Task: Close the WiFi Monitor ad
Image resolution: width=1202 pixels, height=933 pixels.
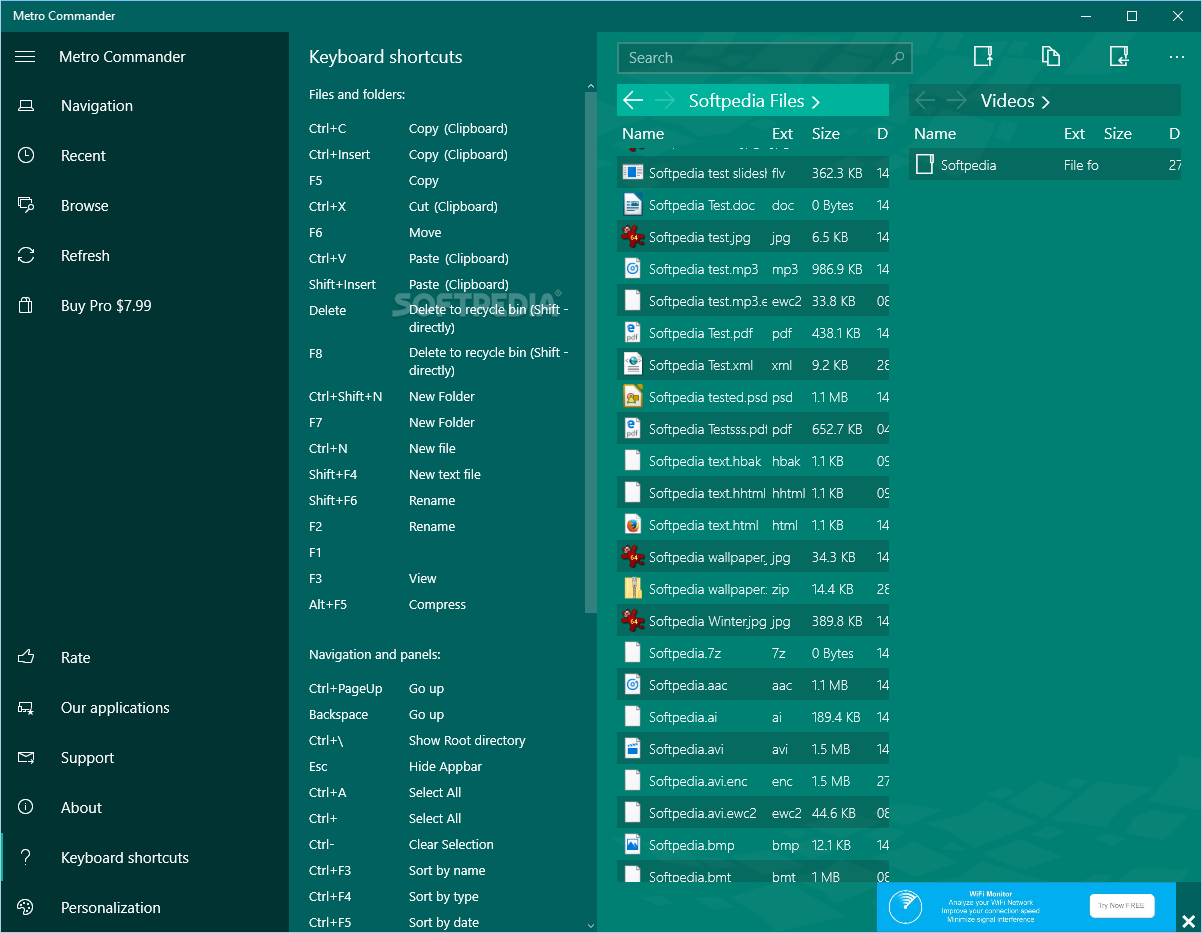Action: tap(1188, 921)
